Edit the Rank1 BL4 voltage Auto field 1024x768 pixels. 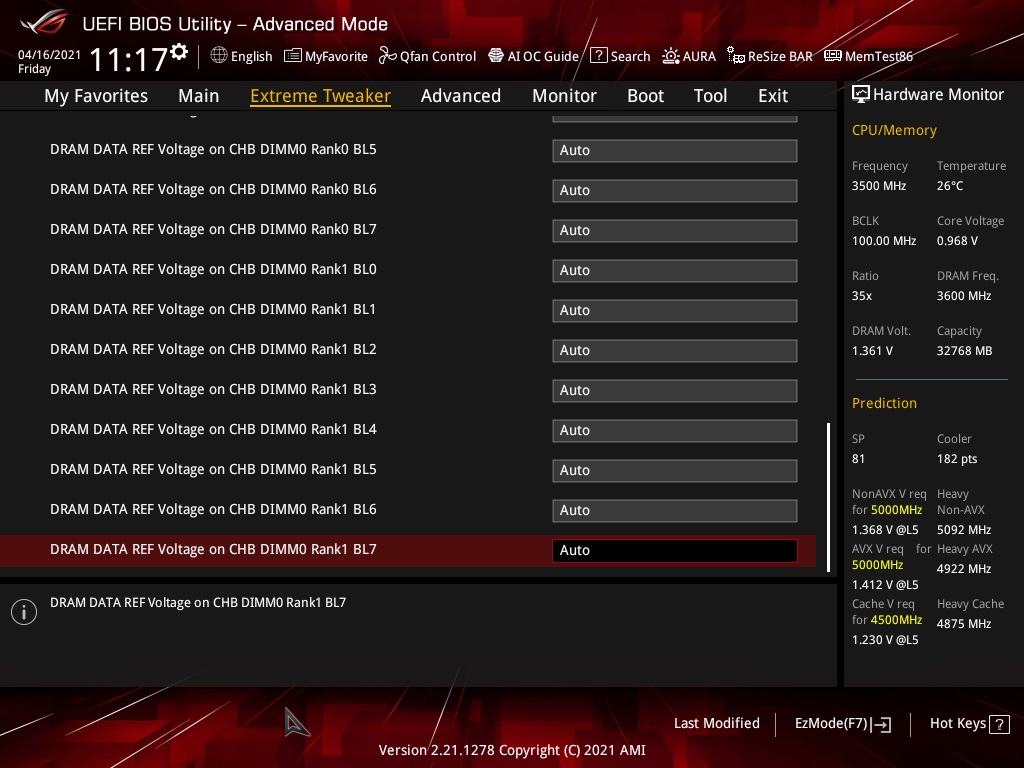point(675,430)
